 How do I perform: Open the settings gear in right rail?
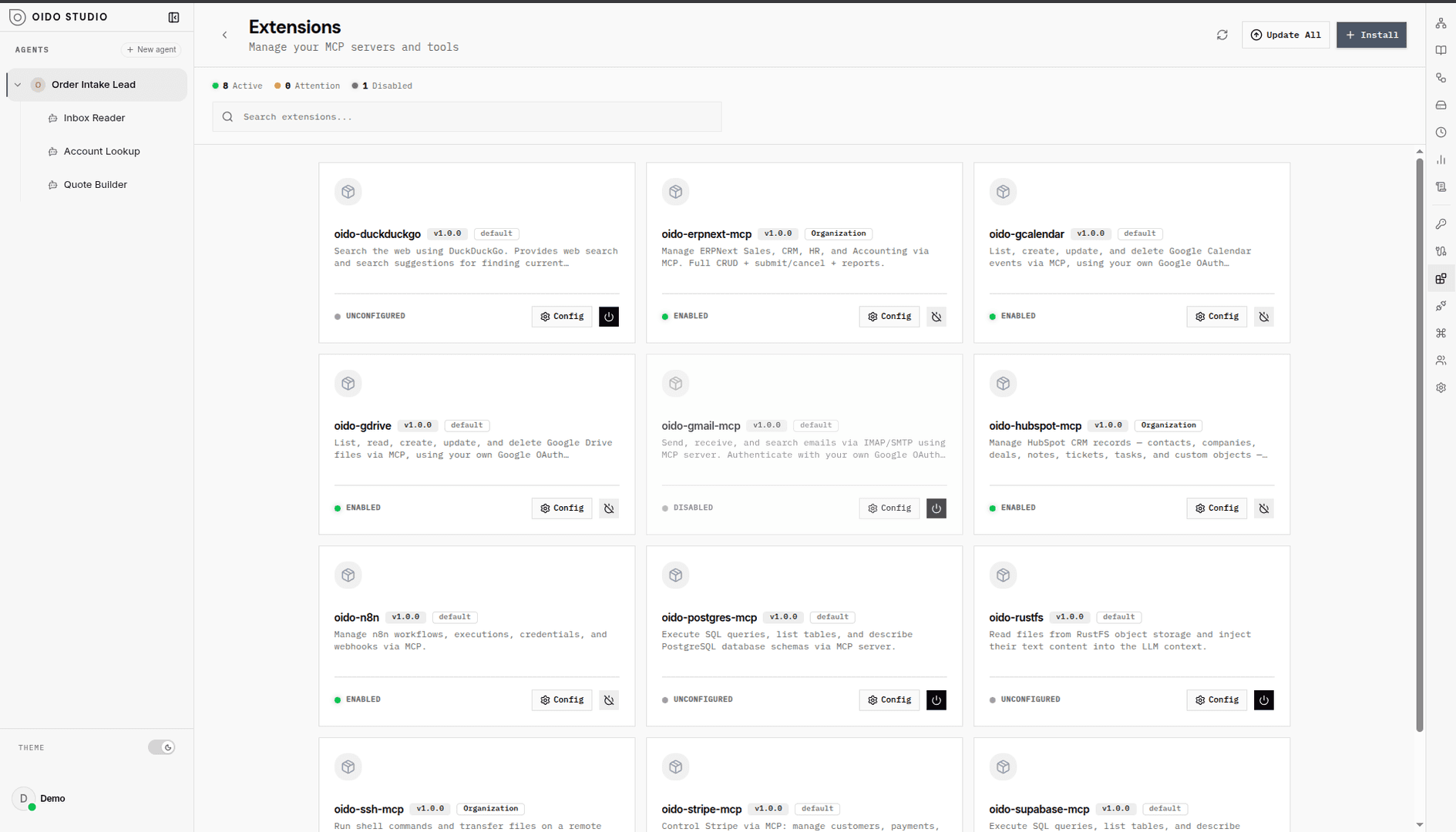1441,387
